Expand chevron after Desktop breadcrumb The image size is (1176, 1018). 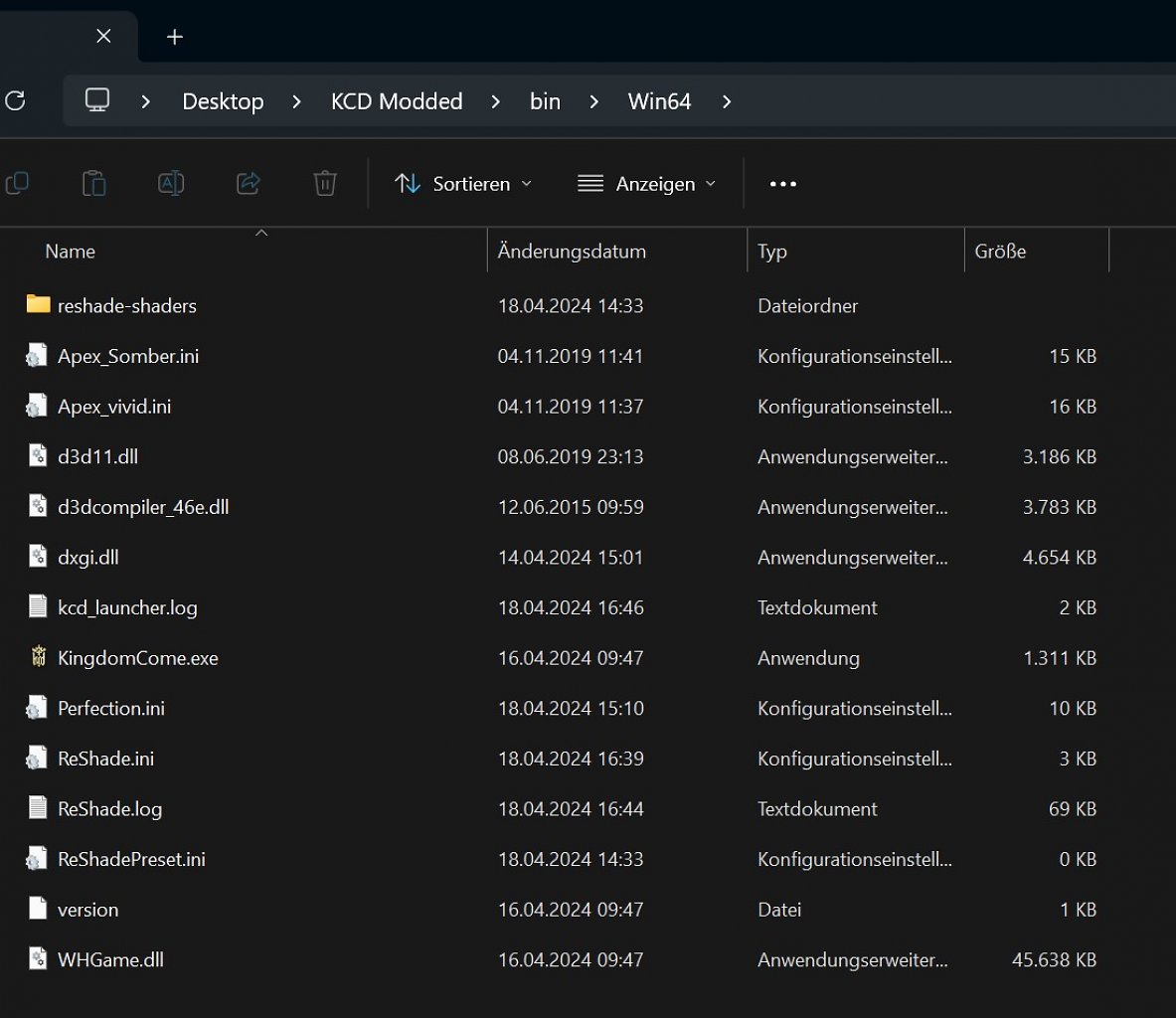click(x=297, y=101)
